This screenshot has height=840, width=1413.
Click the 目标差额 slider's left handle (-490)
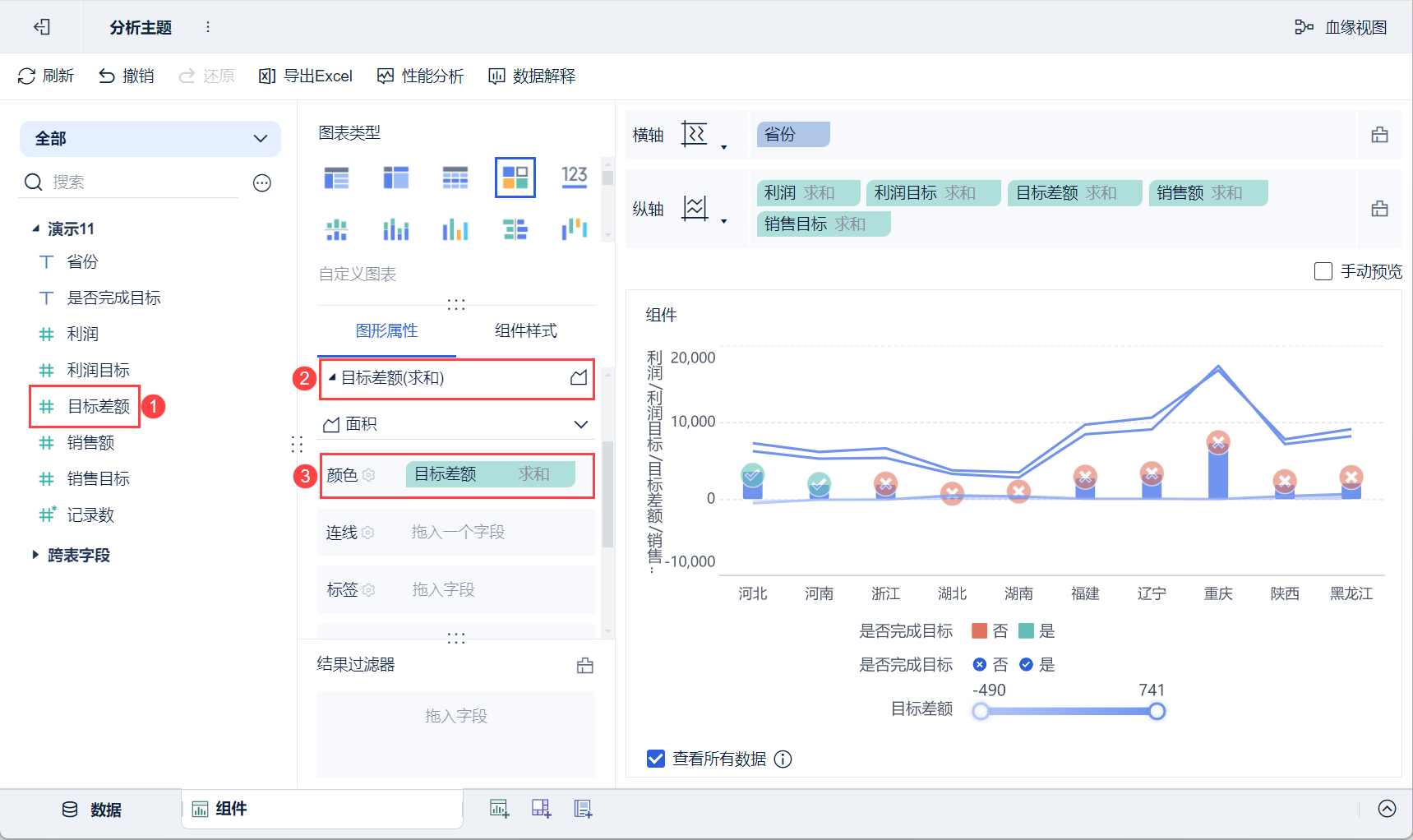pos(981,712)
